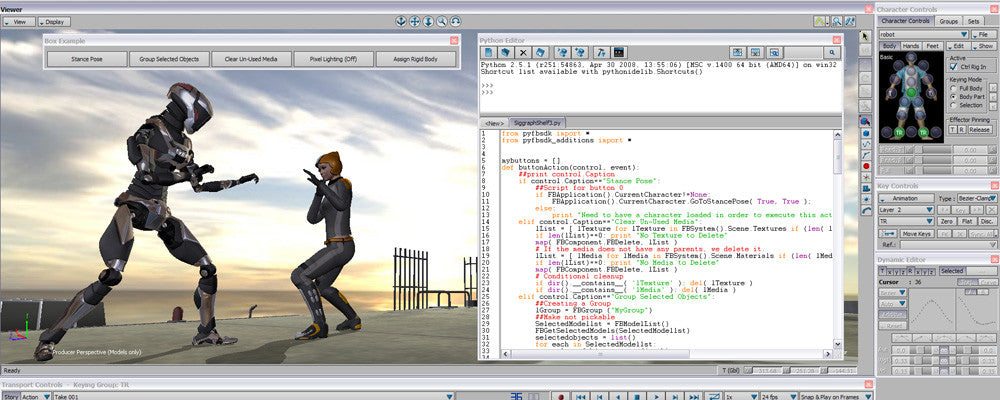1000x400 pixels.
Task: Open the SiggraphShelf3.py script tab
Action: [x=536, y=121]
